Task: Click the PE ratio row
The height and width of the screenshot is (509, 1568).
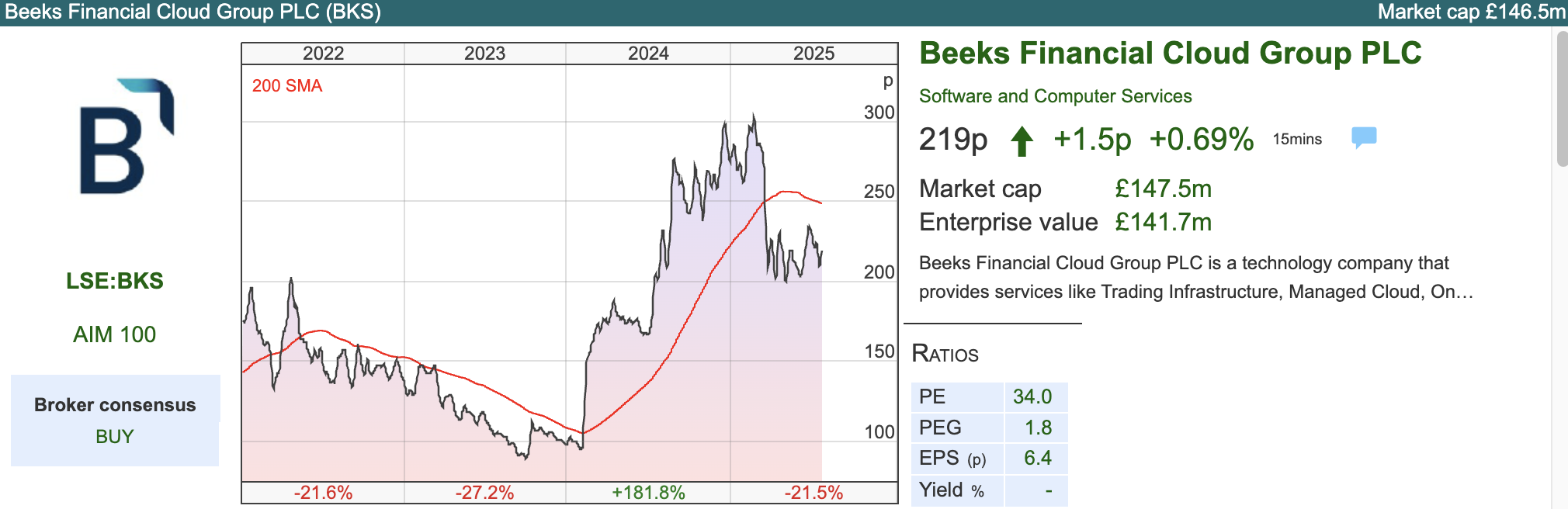Action: (989, 396)
